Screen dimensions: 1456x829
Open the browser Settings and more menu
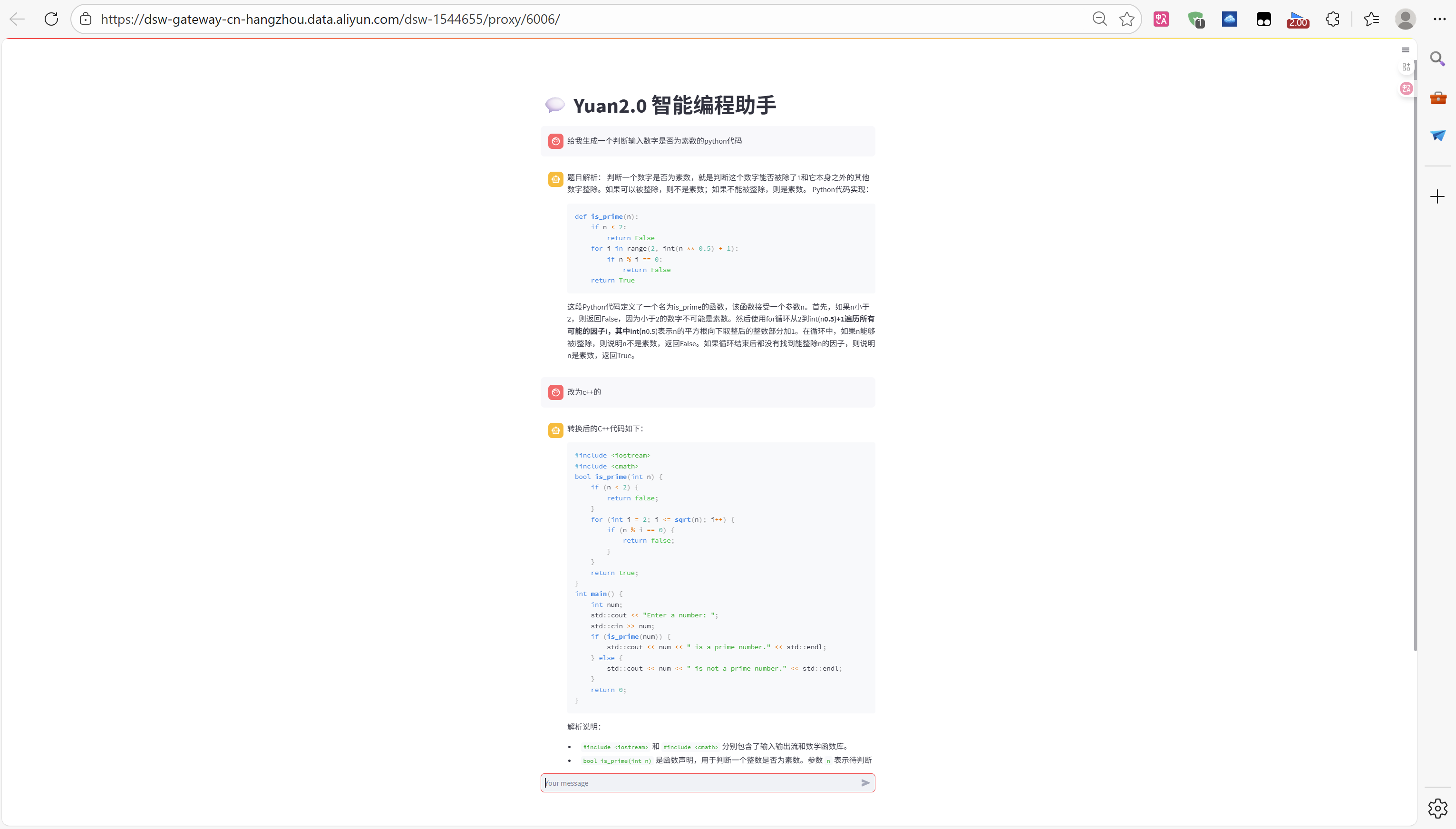1439,19
